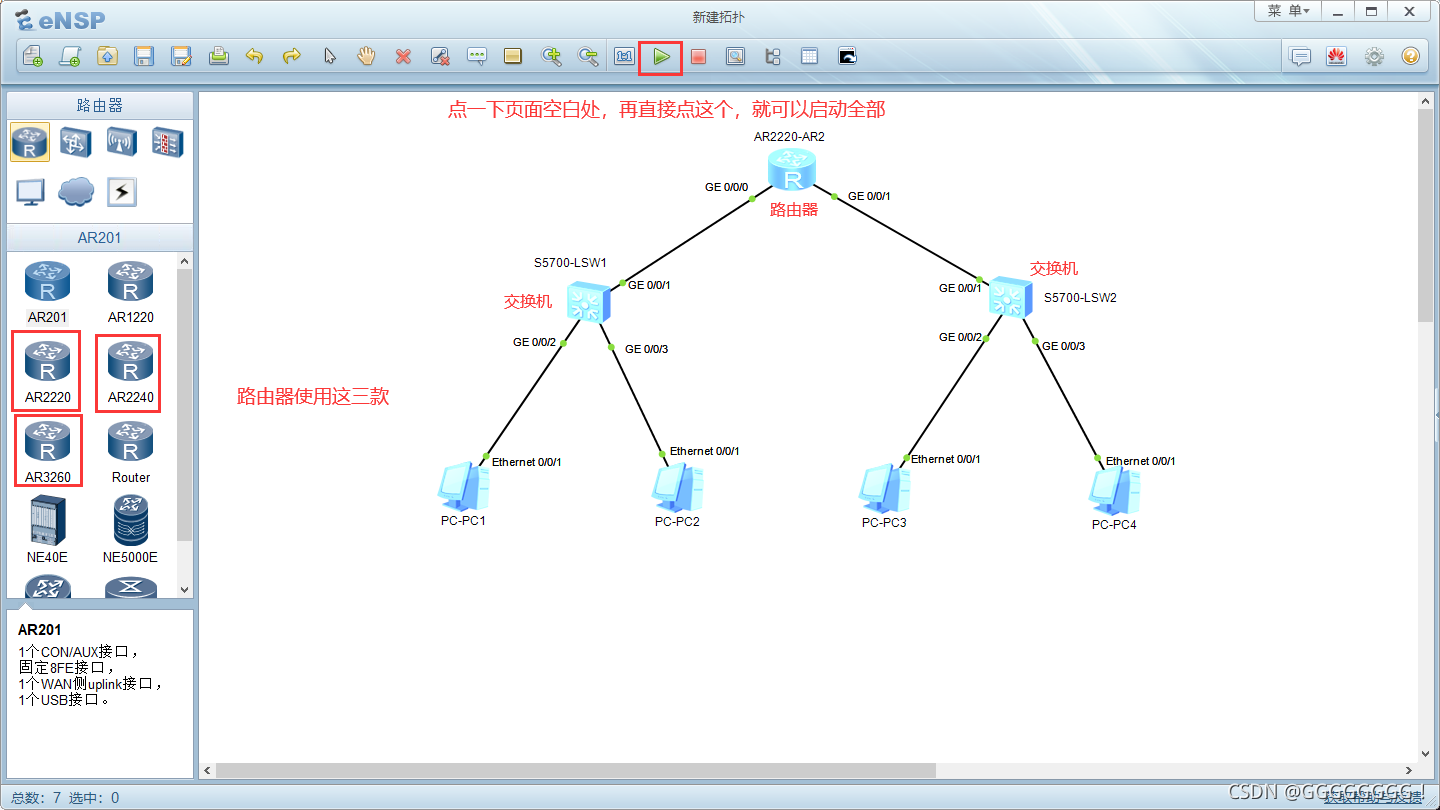Select the AR2220-AR2 router on the canvas
1440x810 pixels.
click(792, 169)
